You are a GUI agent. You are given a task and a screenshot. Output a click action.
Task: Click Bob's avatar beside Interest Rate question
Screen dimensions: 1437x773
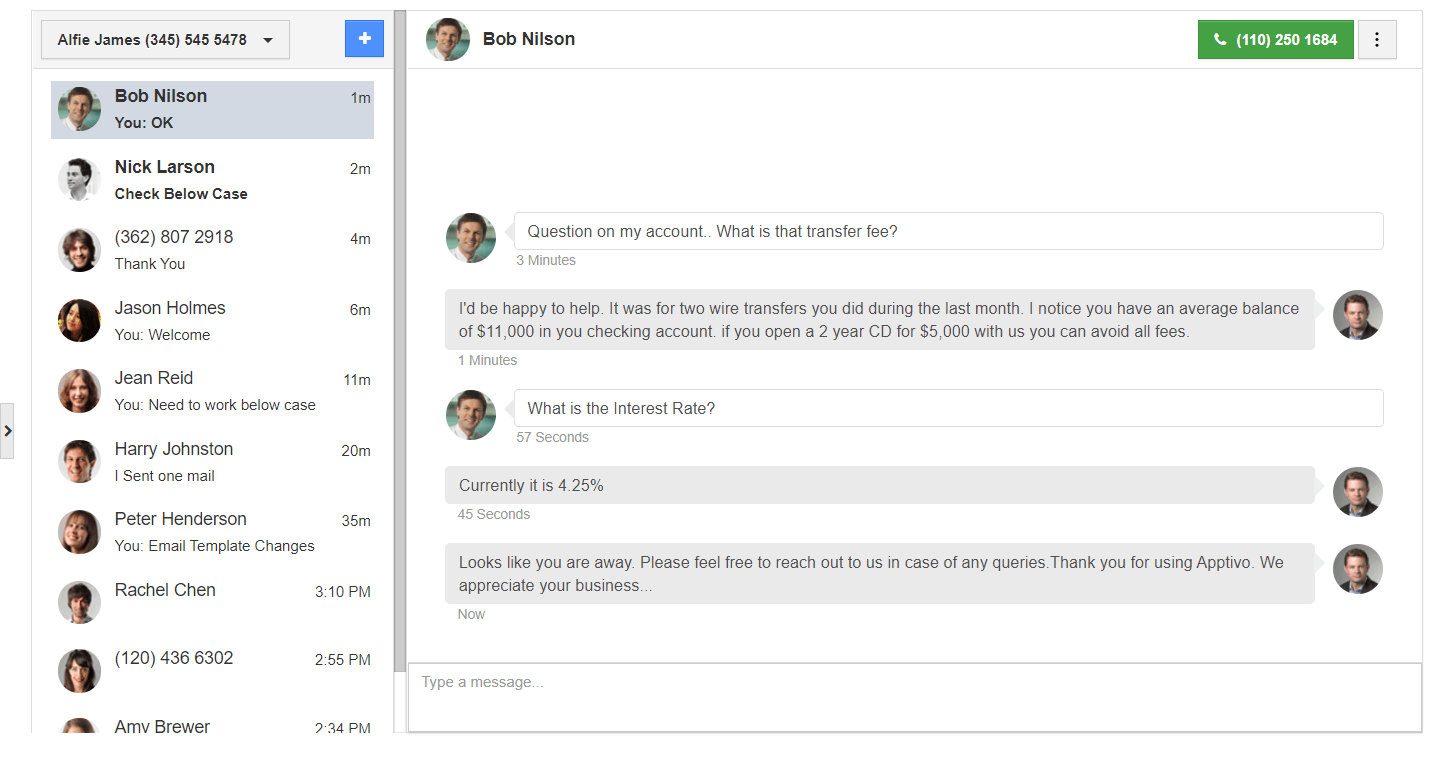470,415
